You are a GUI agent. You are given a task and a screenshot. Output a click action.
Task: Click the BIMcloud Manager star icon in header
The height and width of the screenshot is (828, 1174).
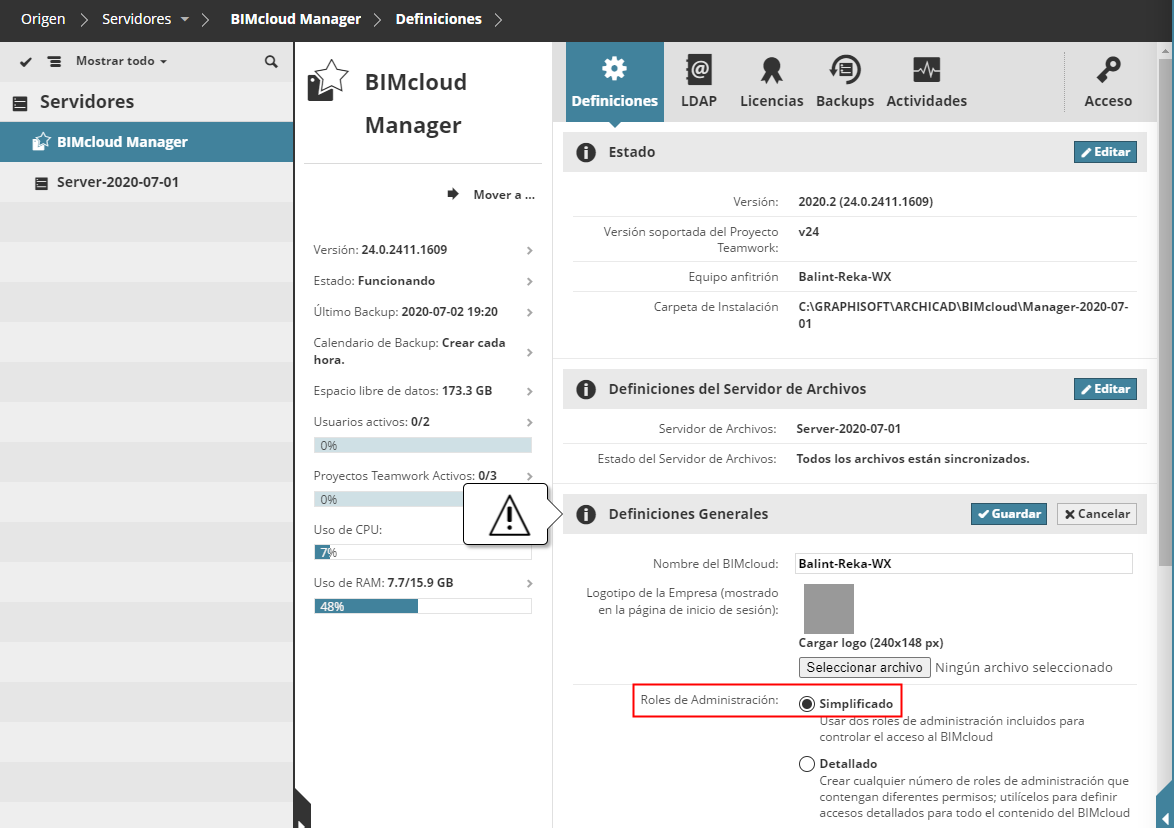tap(328, 80)
